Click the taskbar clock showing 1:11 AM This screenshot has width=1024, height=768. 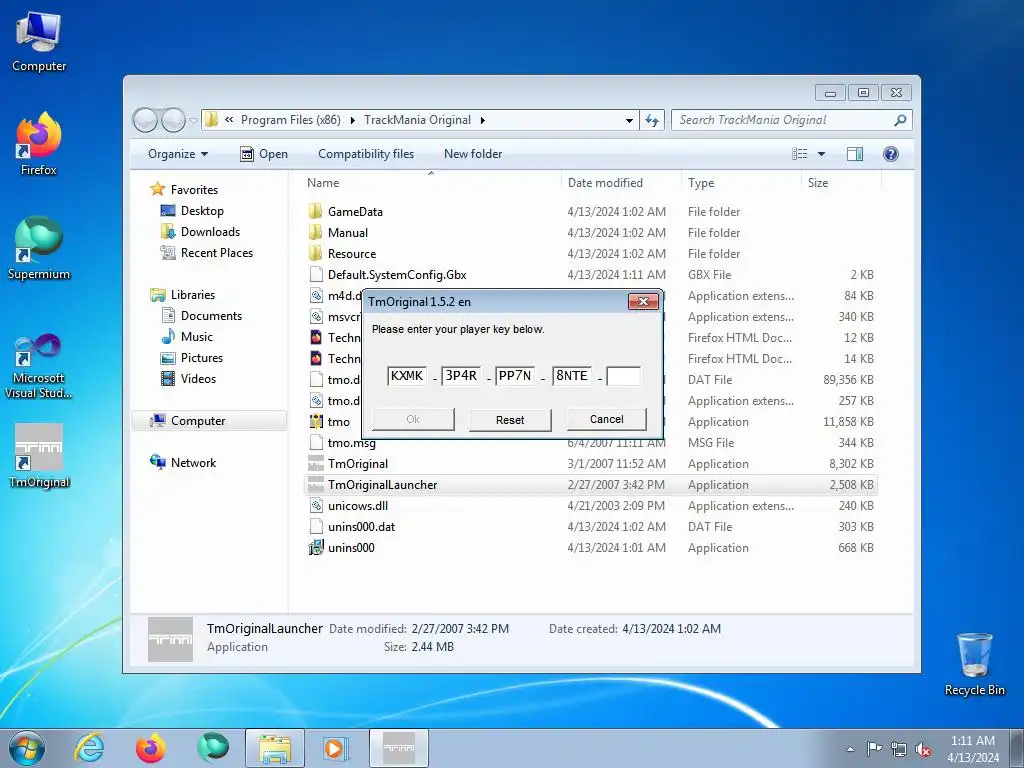coord(973,749)
